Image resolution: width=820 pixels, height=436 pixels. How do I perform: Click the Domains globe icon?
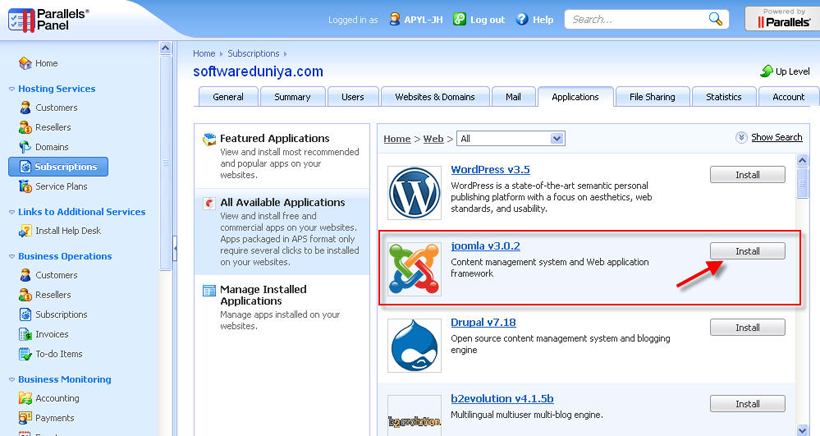tap(25, 147)
